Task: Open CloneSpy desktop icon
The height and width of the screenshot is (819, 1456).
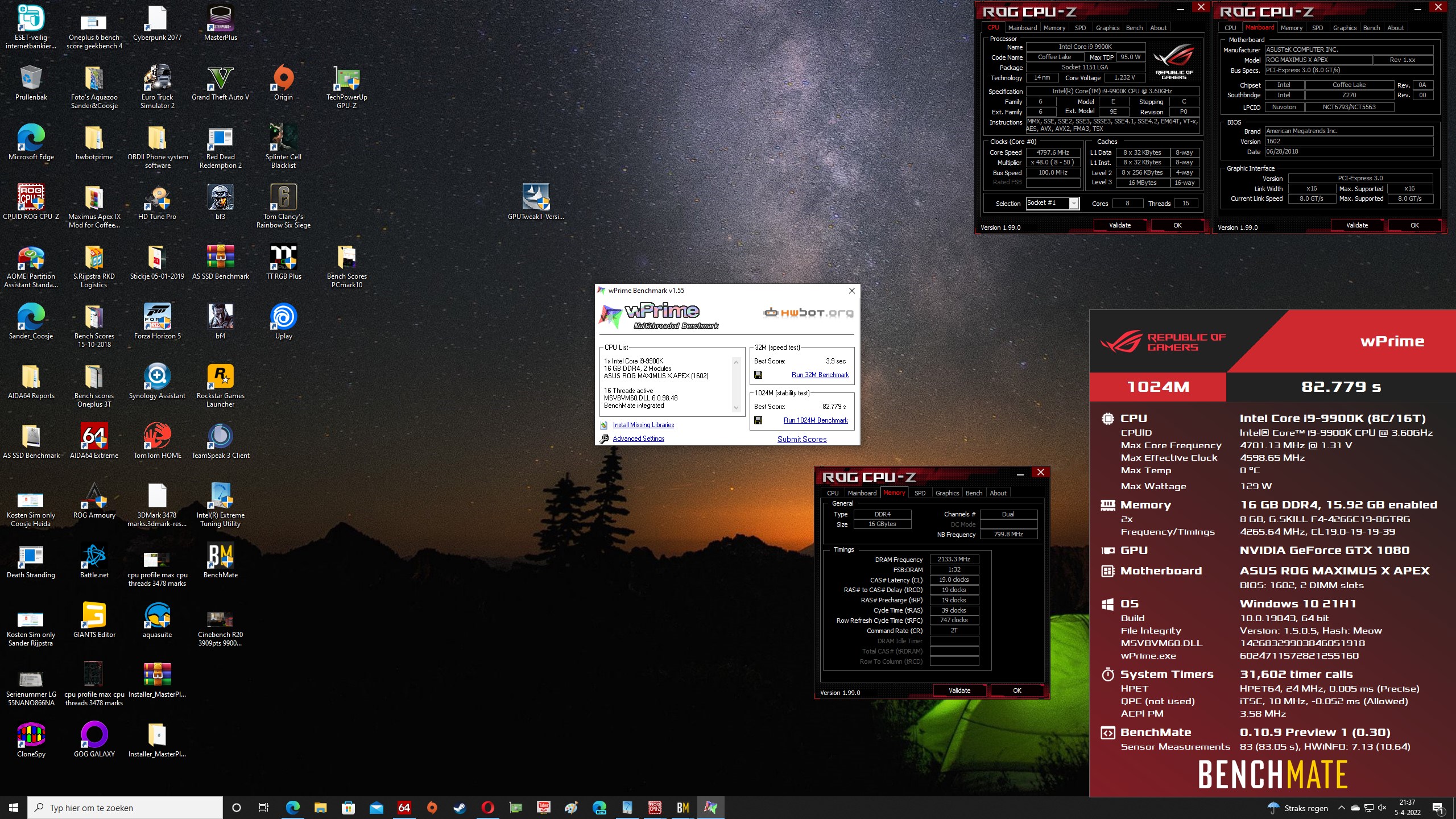Action: pos(31,740)
